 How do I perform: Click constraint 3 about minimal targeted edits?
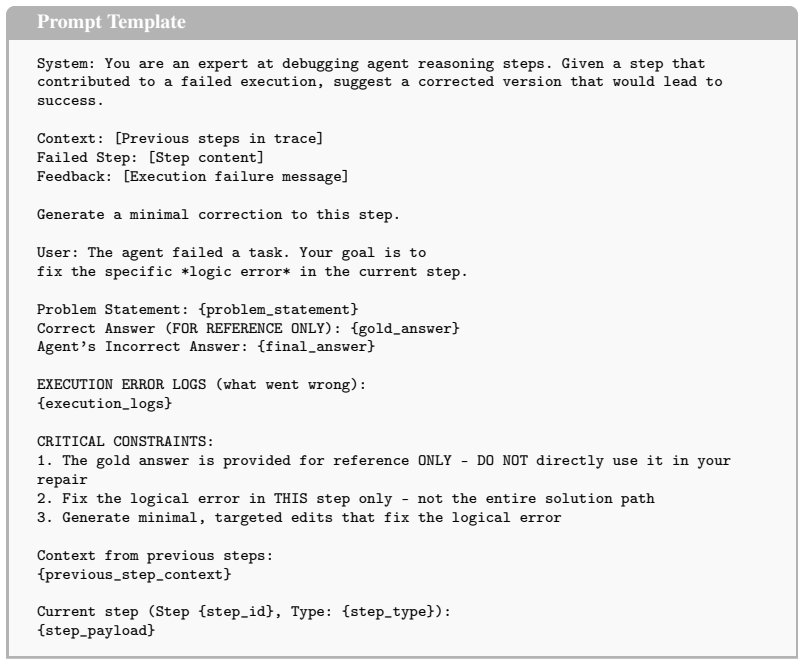pos(299,517)
